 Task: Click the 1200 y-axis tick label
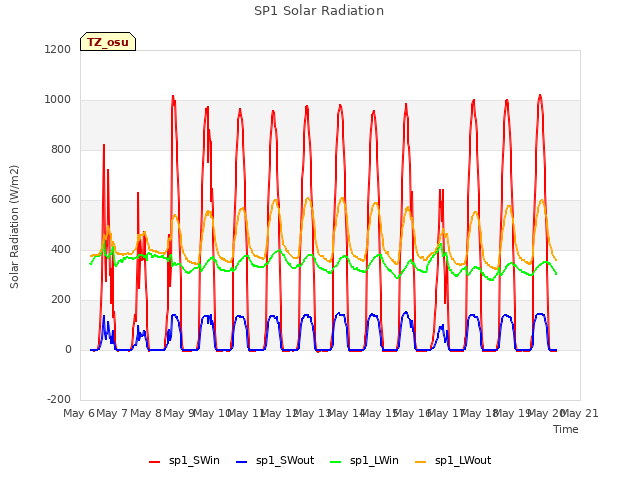[x=58, y=49]
